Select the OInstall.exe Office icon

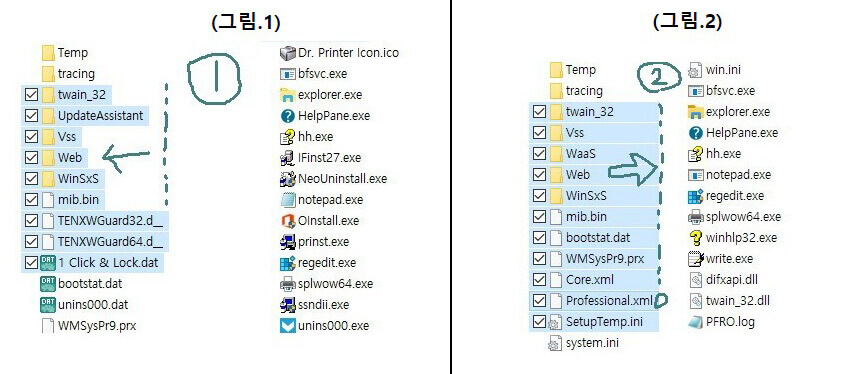tap(287, 220)
